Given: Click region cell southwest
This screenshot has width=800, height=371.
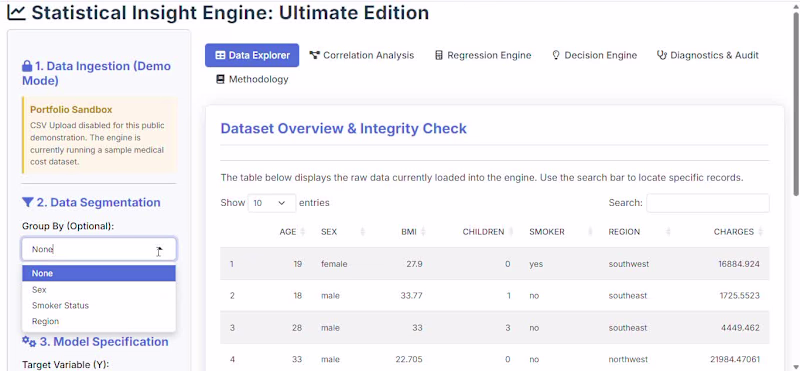Looking at the screenshot, I should (628, 264).
